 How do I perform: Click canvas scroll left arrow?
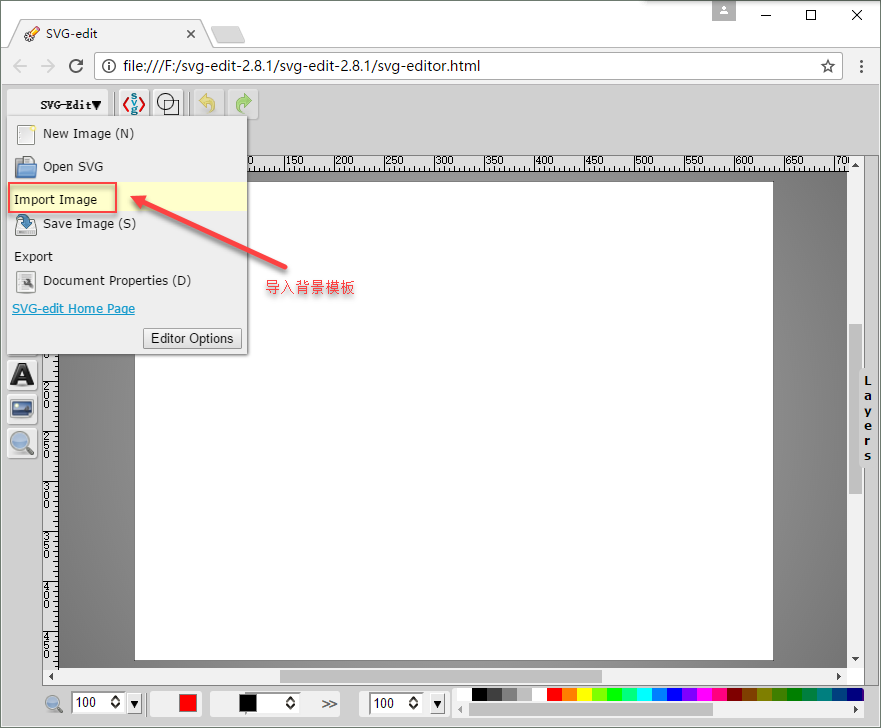click(51, 676)
